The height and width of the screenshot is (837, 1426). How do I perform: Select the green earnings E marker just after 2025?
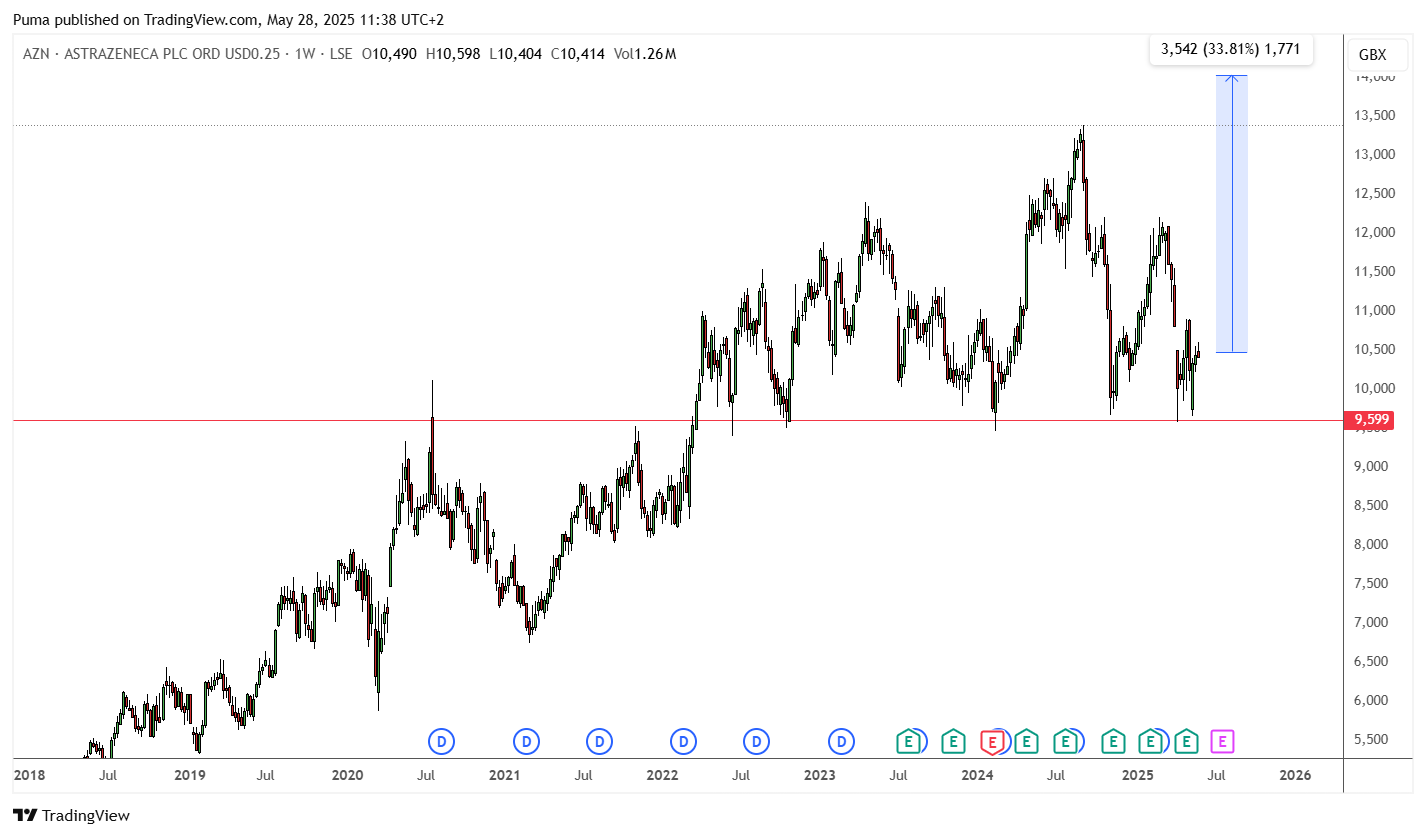pos(1150,742)
